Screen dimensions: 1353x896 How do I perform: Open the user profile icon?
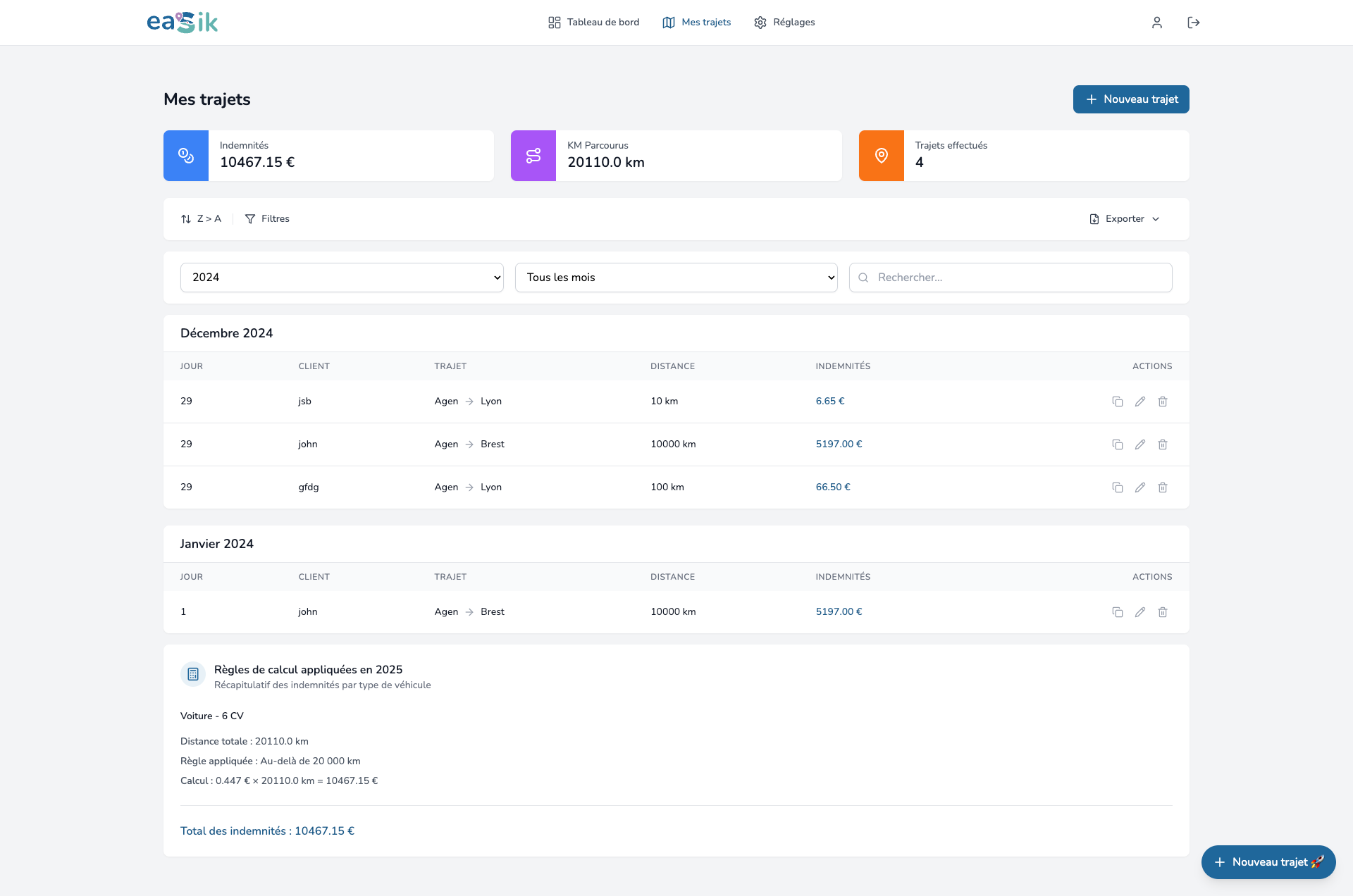(1157, 23)
